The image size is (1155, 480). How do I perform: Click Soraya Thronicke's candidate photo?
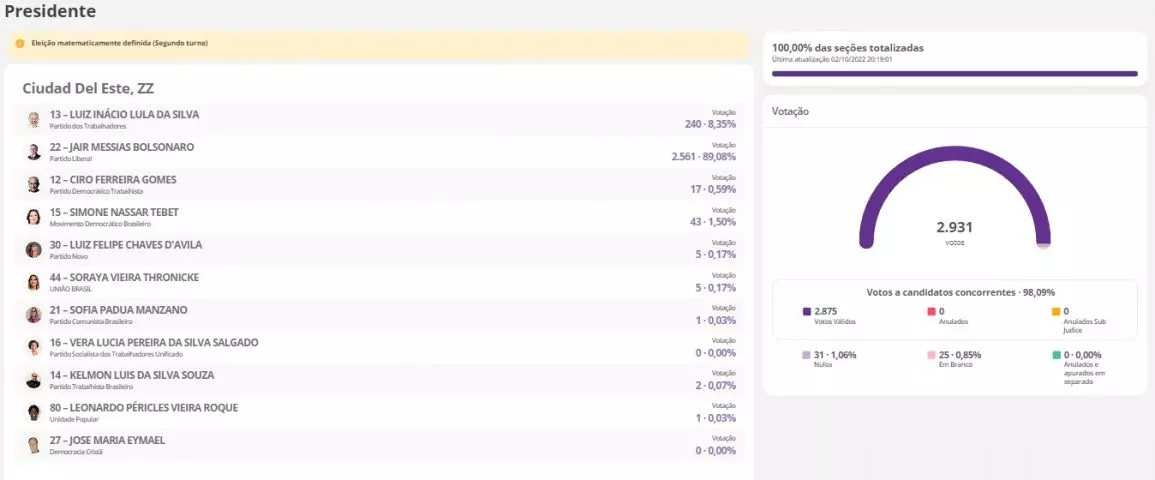[x=34, y=282]
